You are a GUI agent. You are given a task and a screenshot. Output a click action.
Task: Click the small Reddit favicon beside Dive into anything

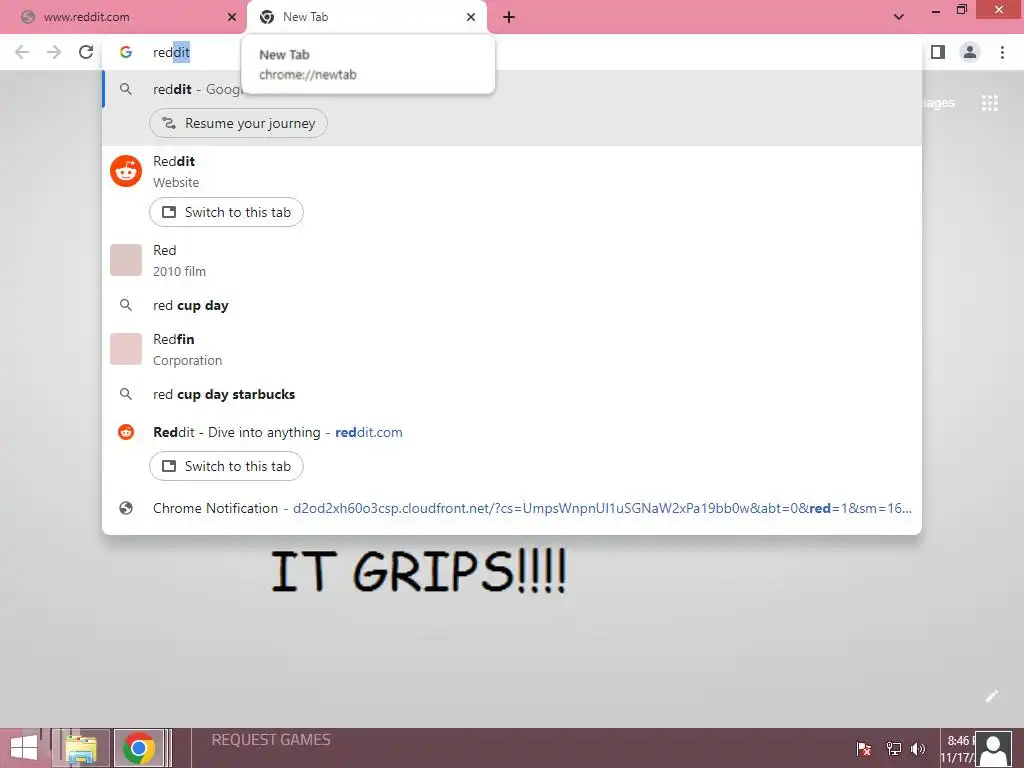126,432
